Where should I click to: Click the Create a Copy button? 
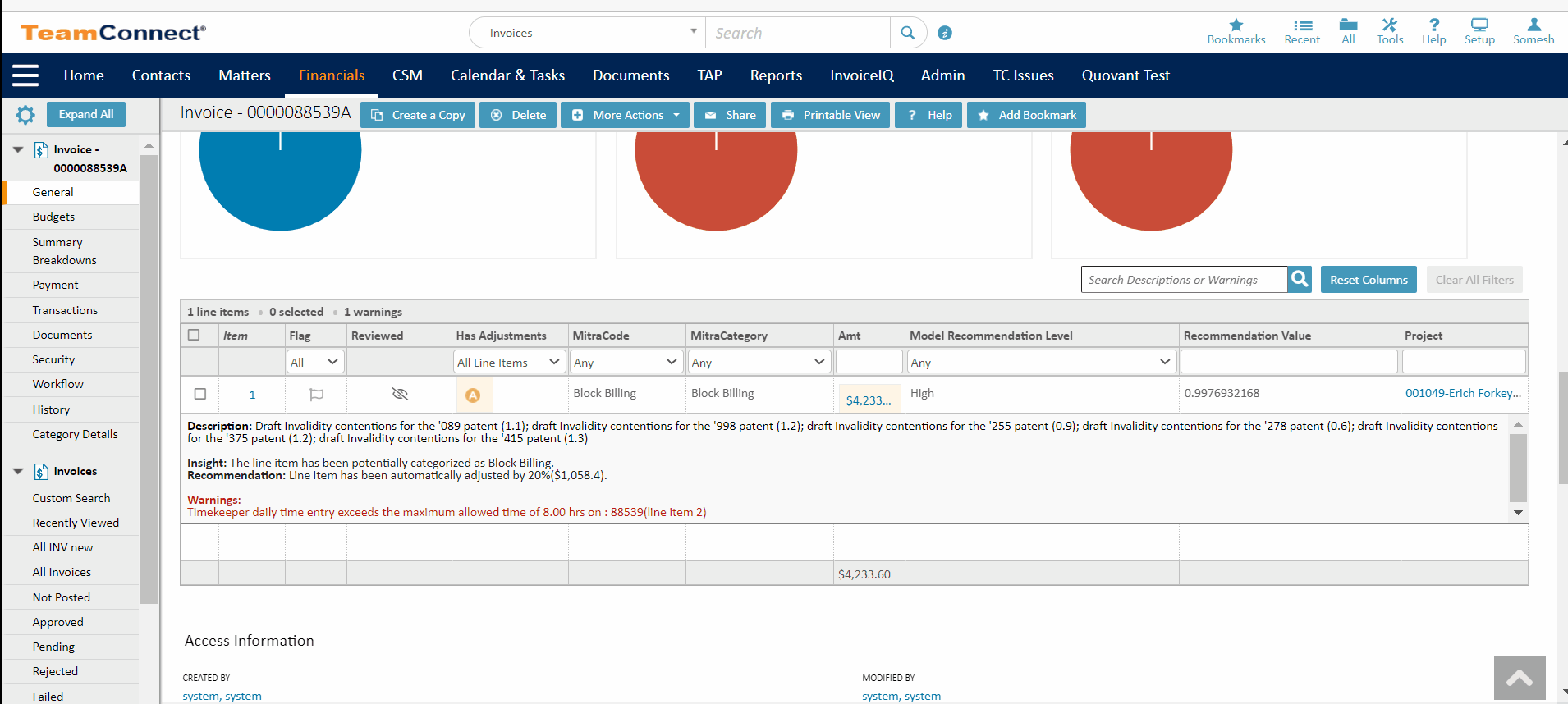point(418,115)
